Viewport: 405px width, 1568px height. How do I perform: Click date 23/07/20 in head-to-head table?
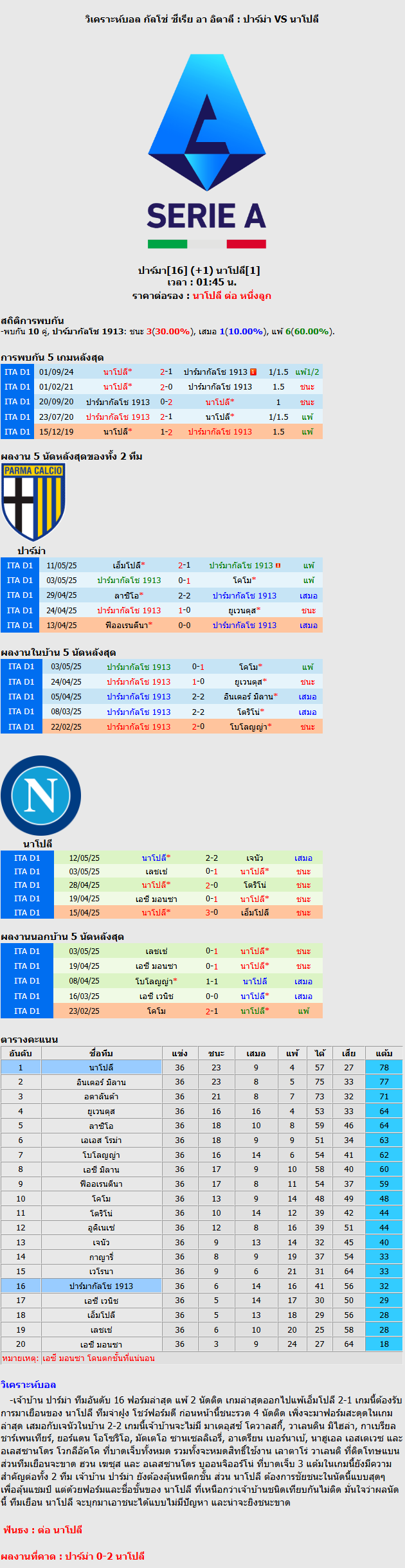pos(56,417)
